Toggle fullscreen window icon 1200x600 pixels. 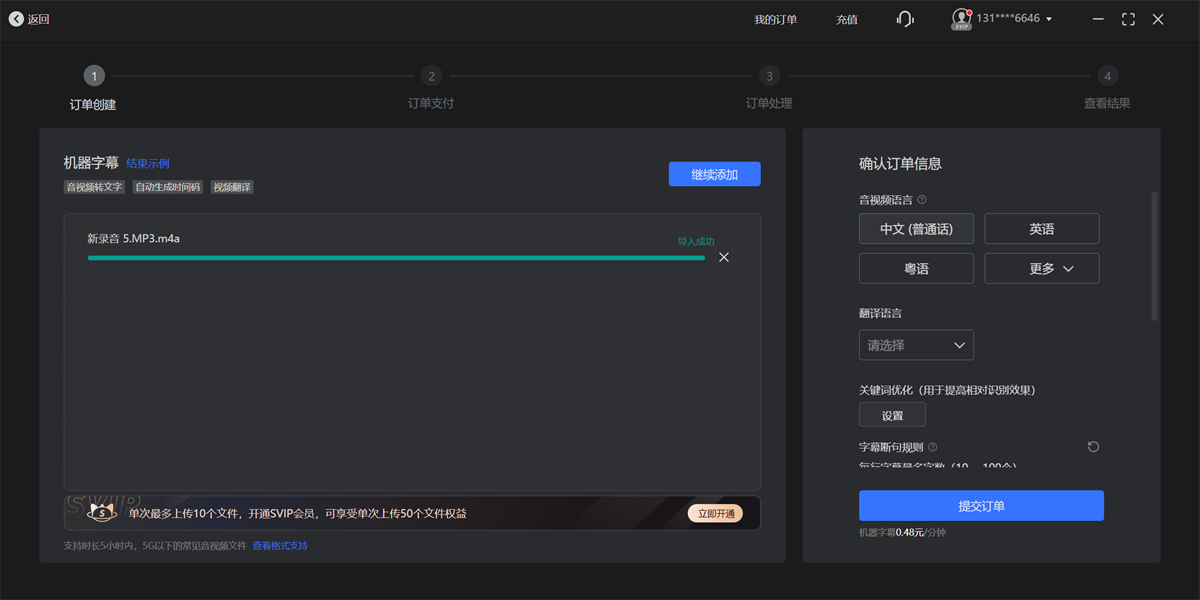[x=1128, y=19]
